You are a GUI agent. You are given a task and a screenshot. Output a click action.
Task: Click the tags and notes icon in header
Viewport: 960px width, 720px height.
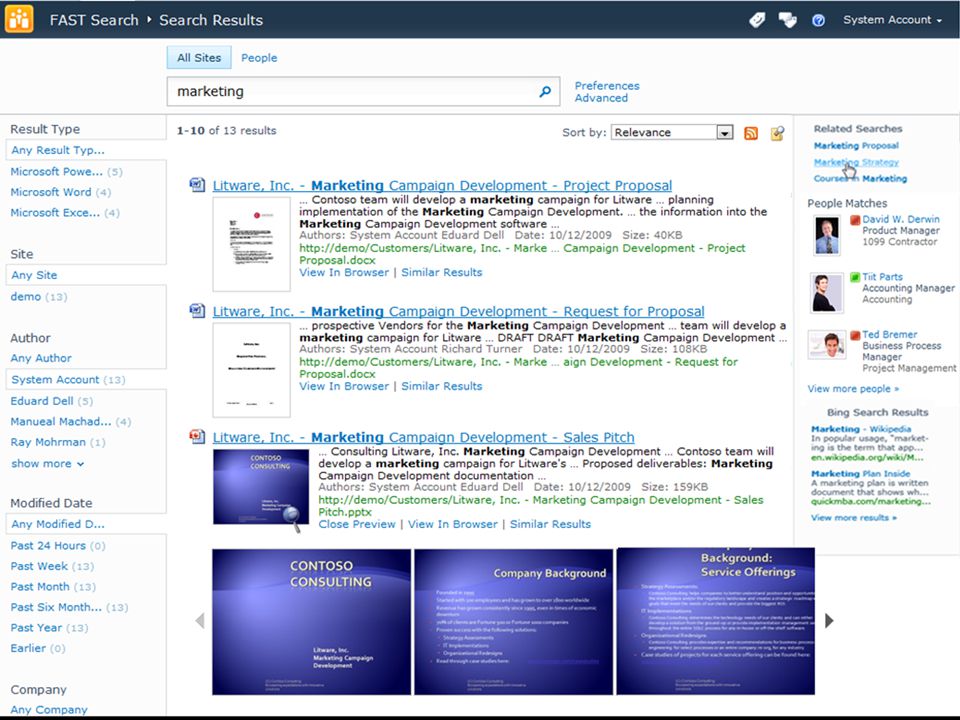[757, 20]
